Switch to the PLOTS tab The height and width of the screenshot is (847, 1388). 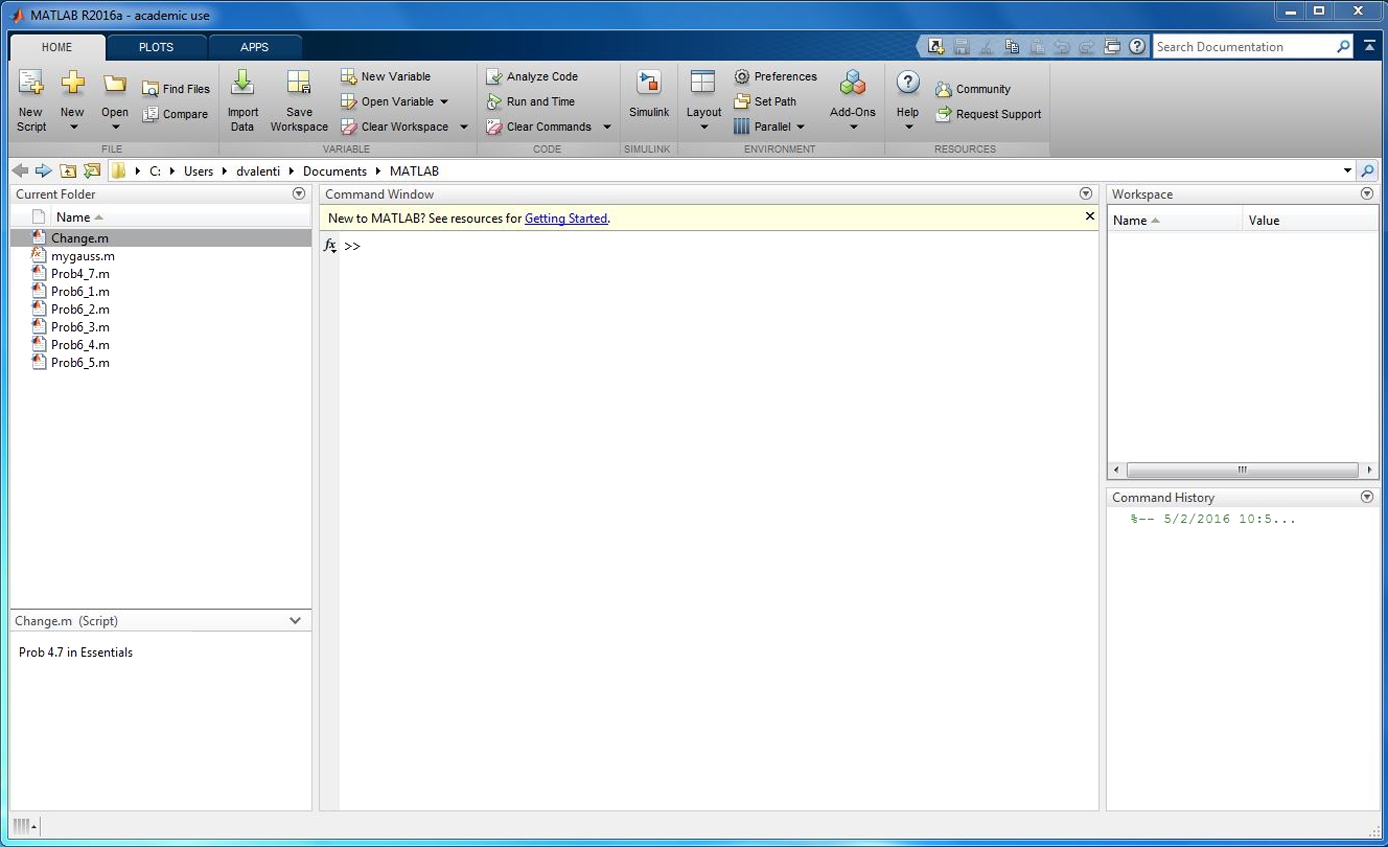[156, 47]
